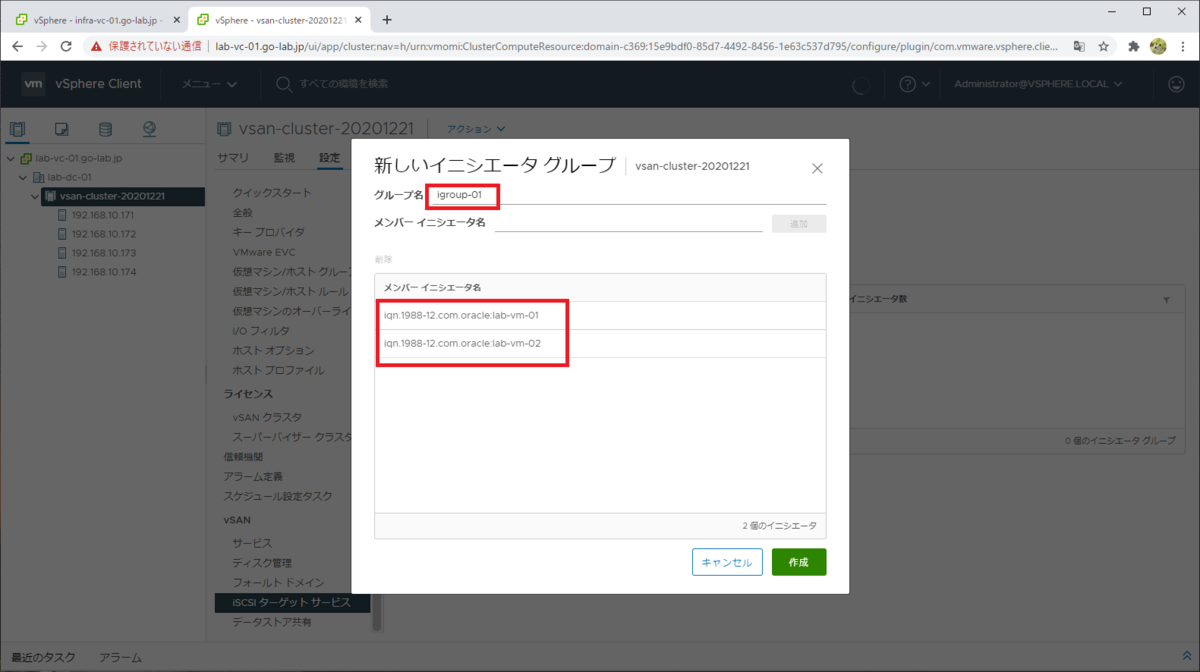Open the Storage inventory icon
The image size is (1200, 672).
pyautogui.click(x=105, y=129)
